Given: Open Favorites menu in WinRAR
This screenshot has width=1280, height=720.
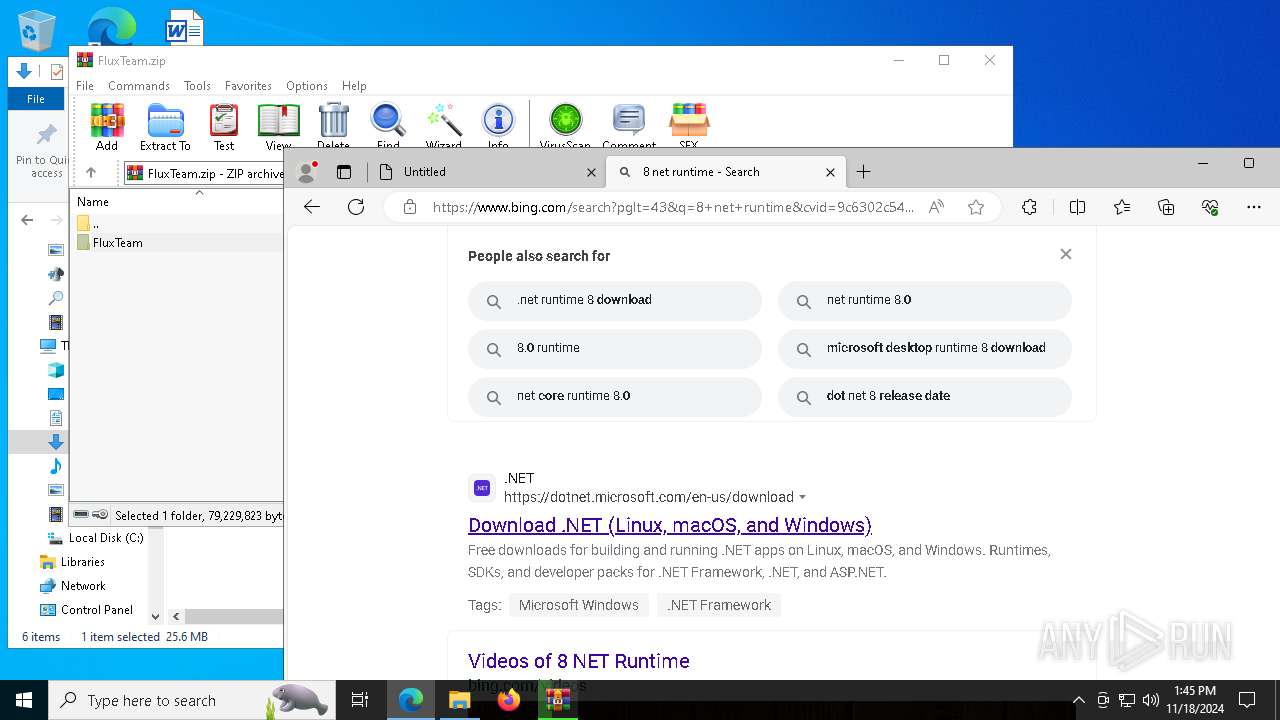Looking at the screenshot, I should tap(248, 86).
